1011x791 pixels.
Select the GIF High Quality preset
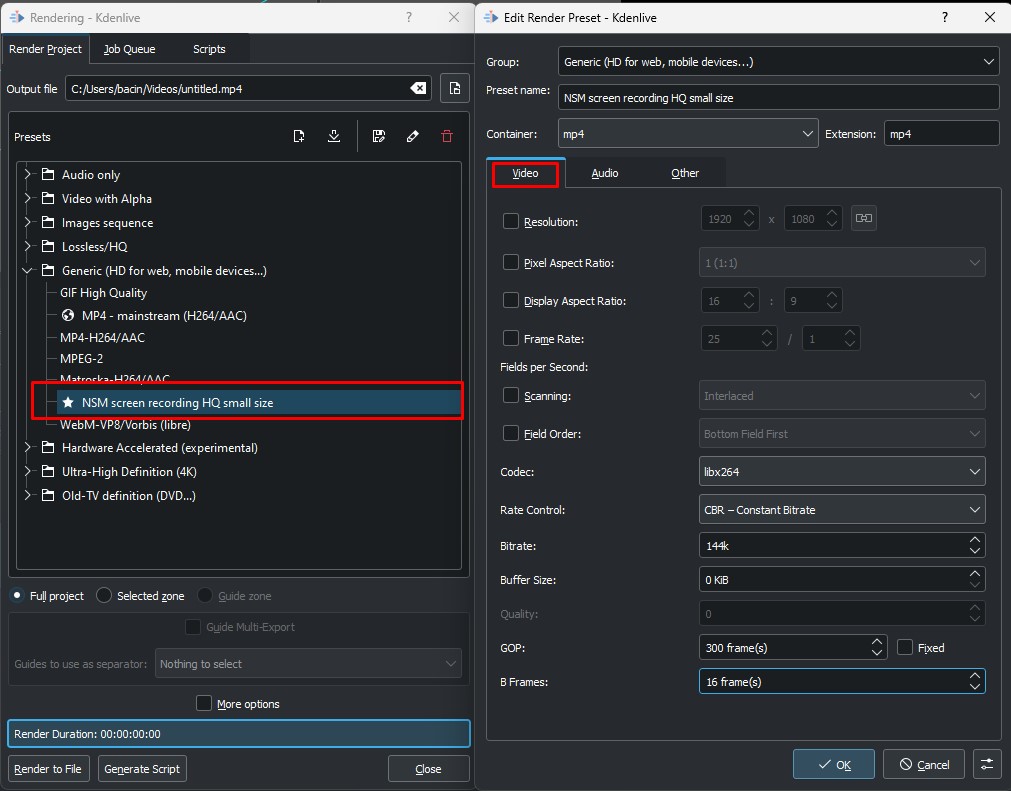103,293
